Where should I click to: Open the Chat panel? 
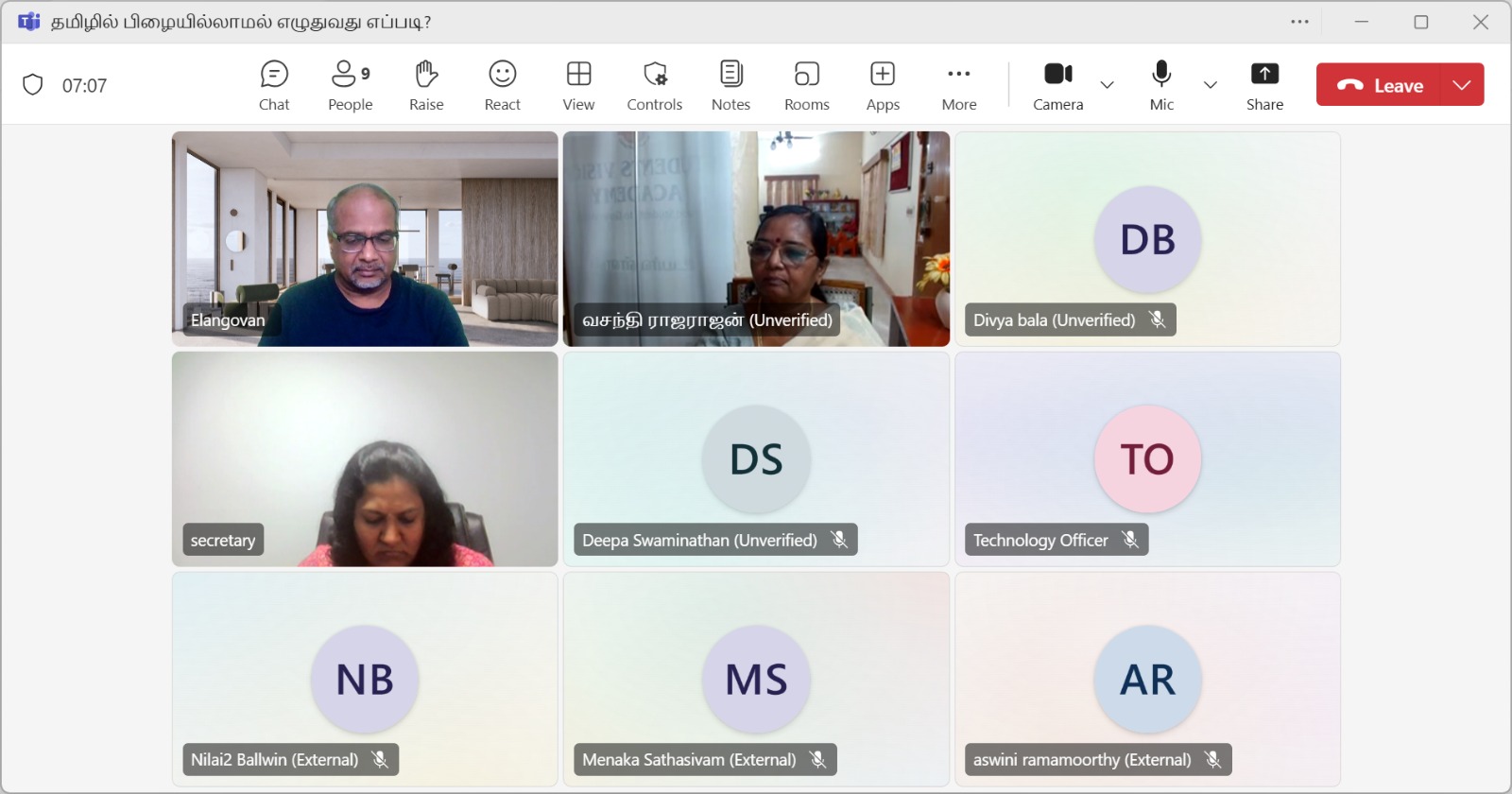[274, 85]
